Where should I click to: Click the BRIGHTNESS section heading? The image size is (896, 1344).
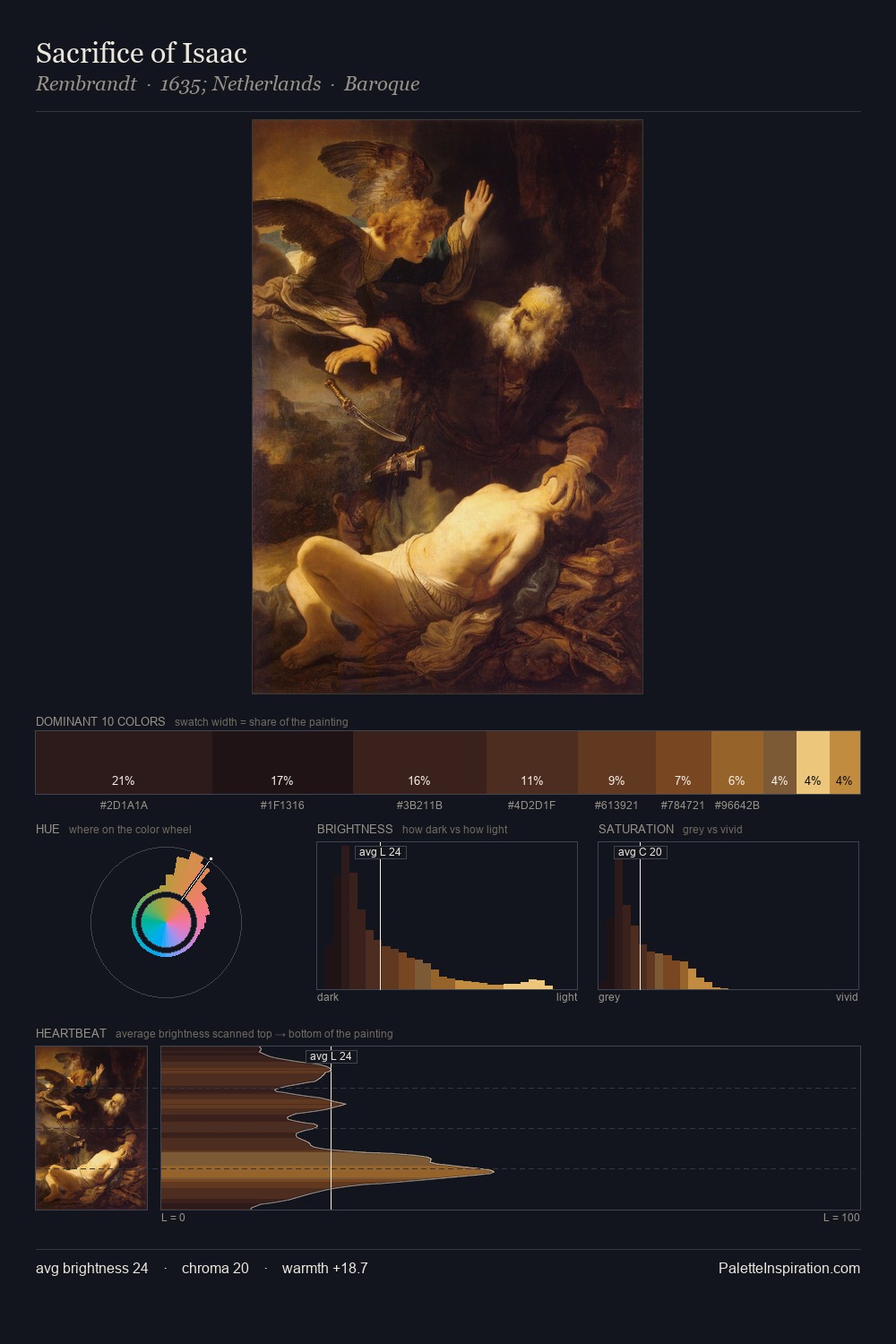355,829
